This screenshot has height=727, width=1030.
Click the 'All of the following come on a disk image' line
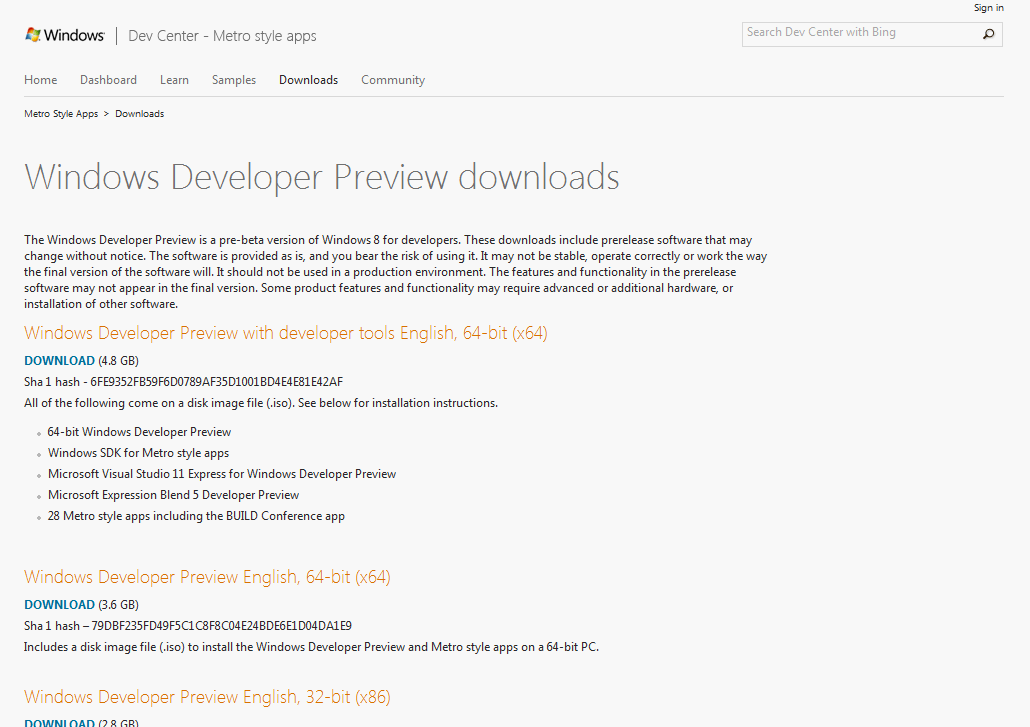click(261, 403)
